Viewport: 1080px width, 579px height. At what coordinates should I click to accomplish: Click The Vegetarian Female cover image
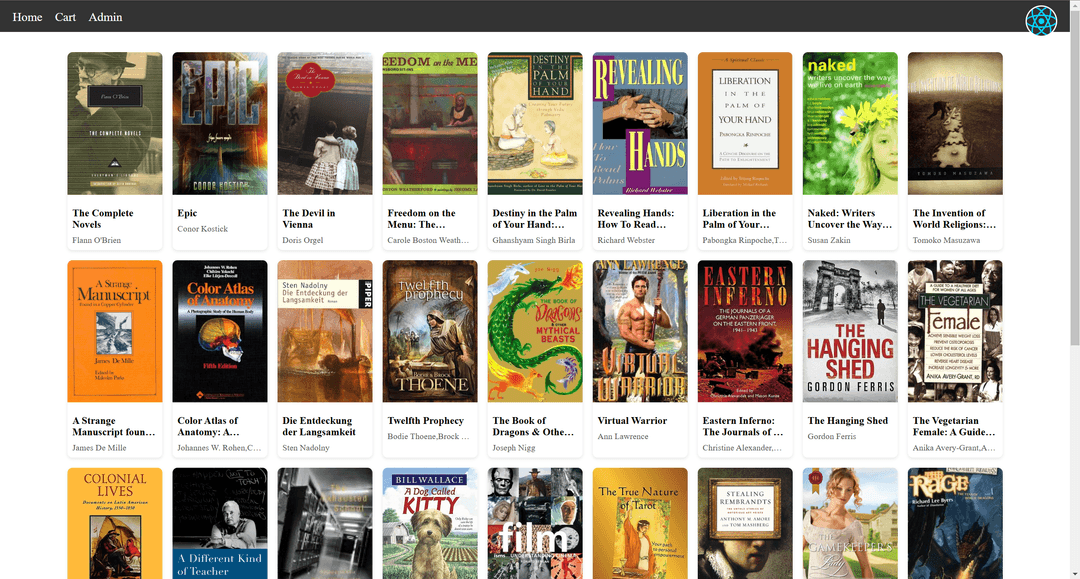pyautogui.click(x=955, y=331)
